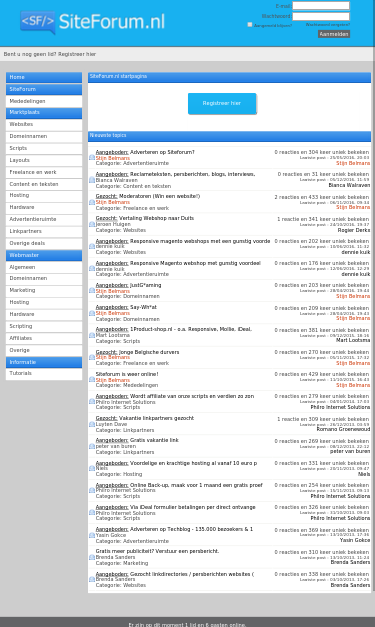
Task: Click '2 reacties en 433 keer uniek bekeken'
Action: click(322, 197)
